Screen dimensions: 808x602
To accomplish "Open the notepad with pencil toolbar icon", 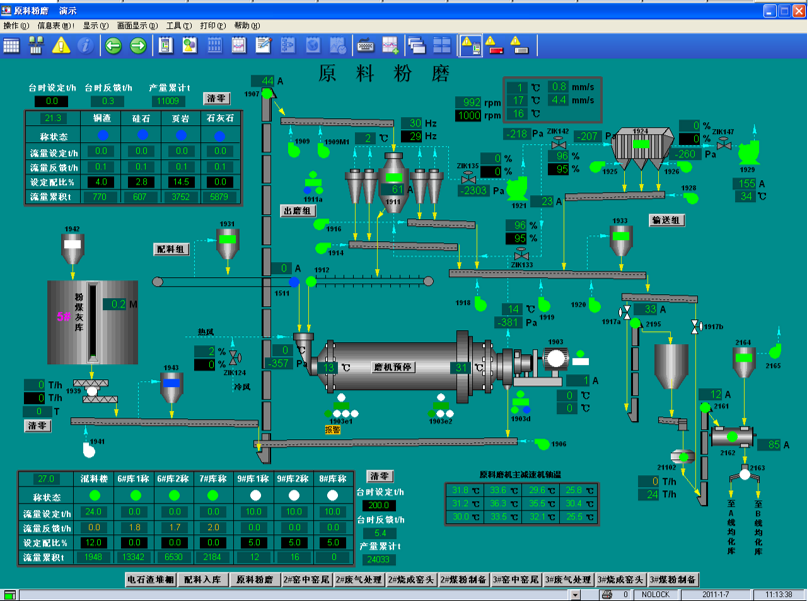I will pos(263,46).
